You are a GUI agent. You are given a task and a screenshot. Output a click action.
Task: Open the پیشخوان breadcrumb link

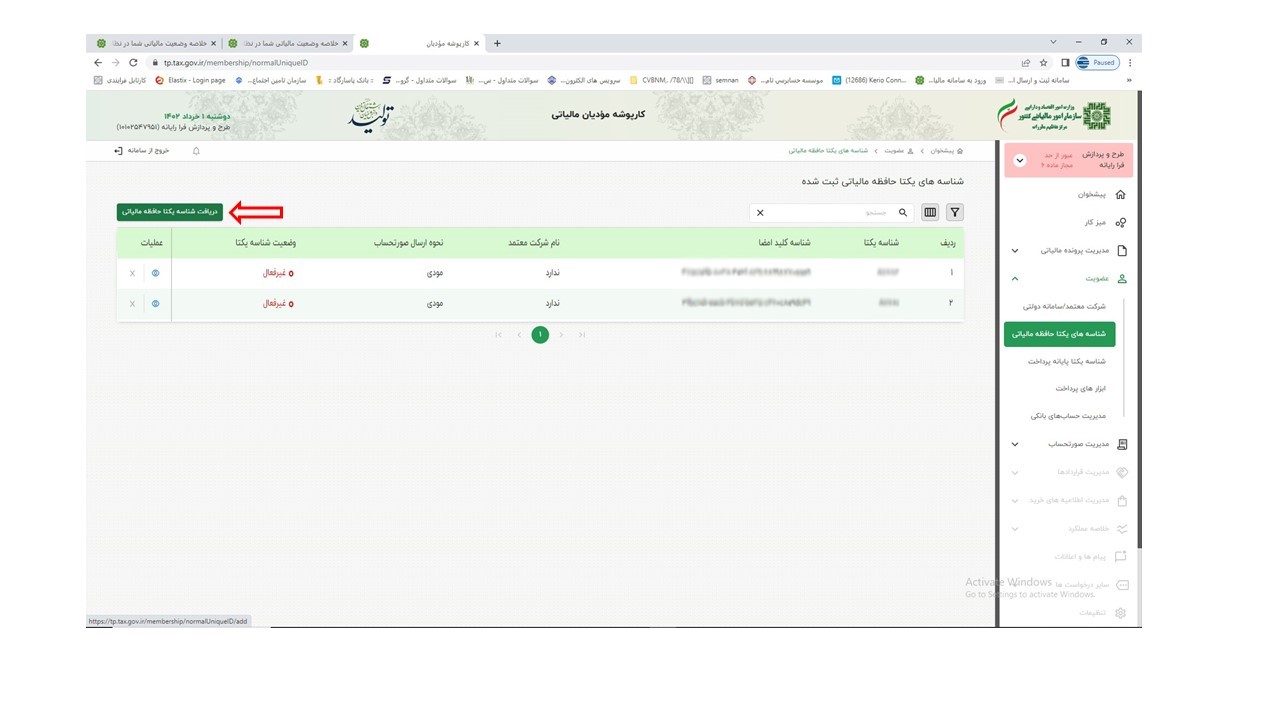[x=945, y=151]
